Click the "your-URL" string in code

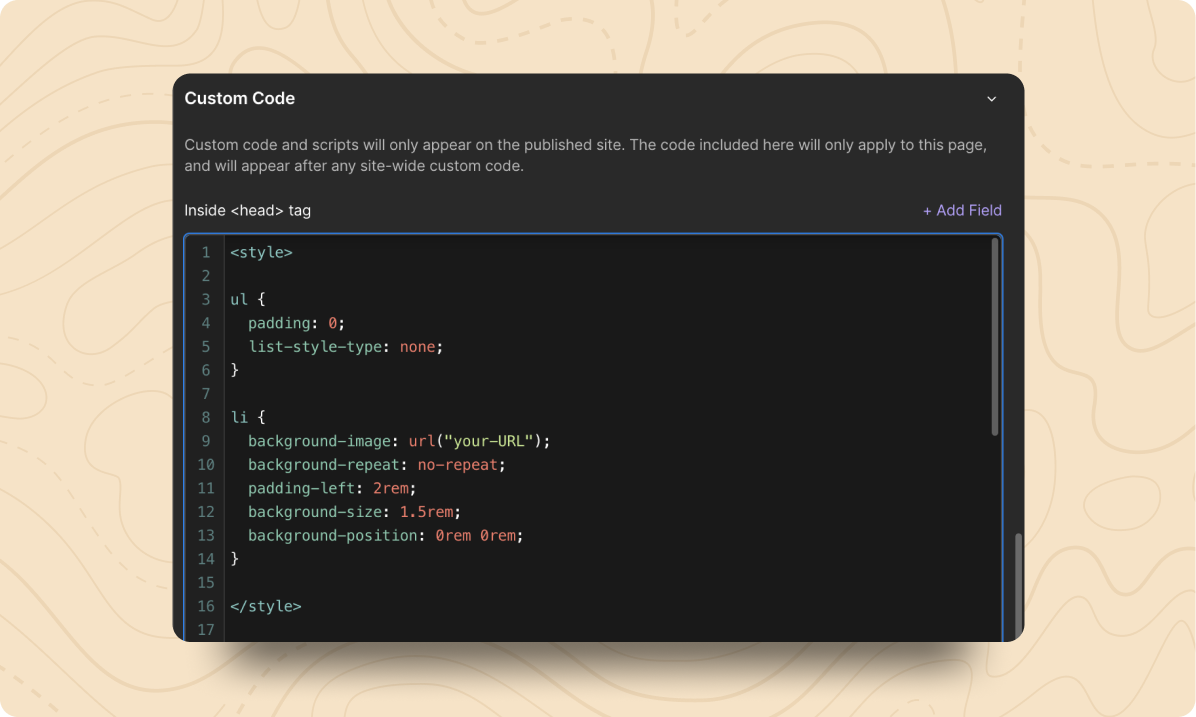(488, 442)
